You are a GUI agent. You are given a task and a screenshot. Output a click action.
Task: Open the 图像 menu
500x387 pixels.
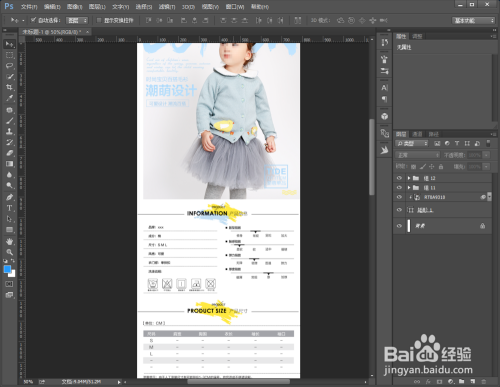(74, 7)
